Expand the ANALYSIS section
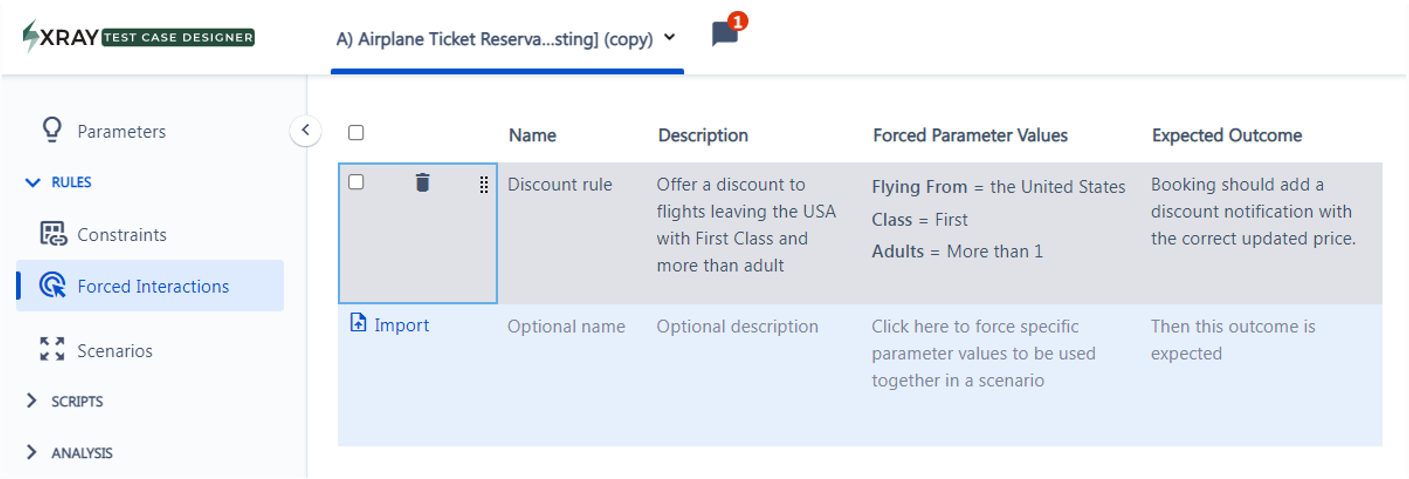This screenshot has height=479, width=1409. coord(33,453)
